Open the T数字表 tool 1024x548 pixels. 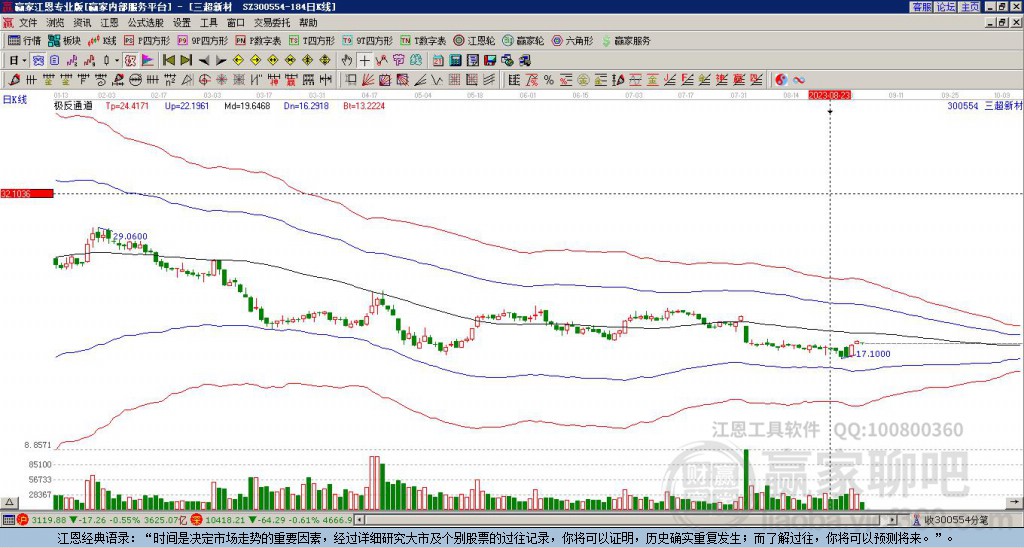(423, 40)
